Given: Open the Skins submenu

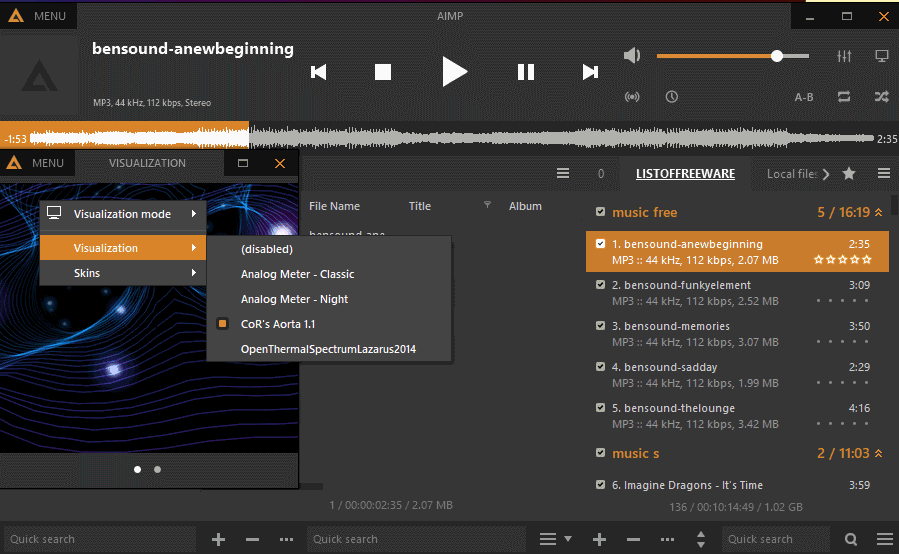Looking at the screenshot, I should point(123,273).
